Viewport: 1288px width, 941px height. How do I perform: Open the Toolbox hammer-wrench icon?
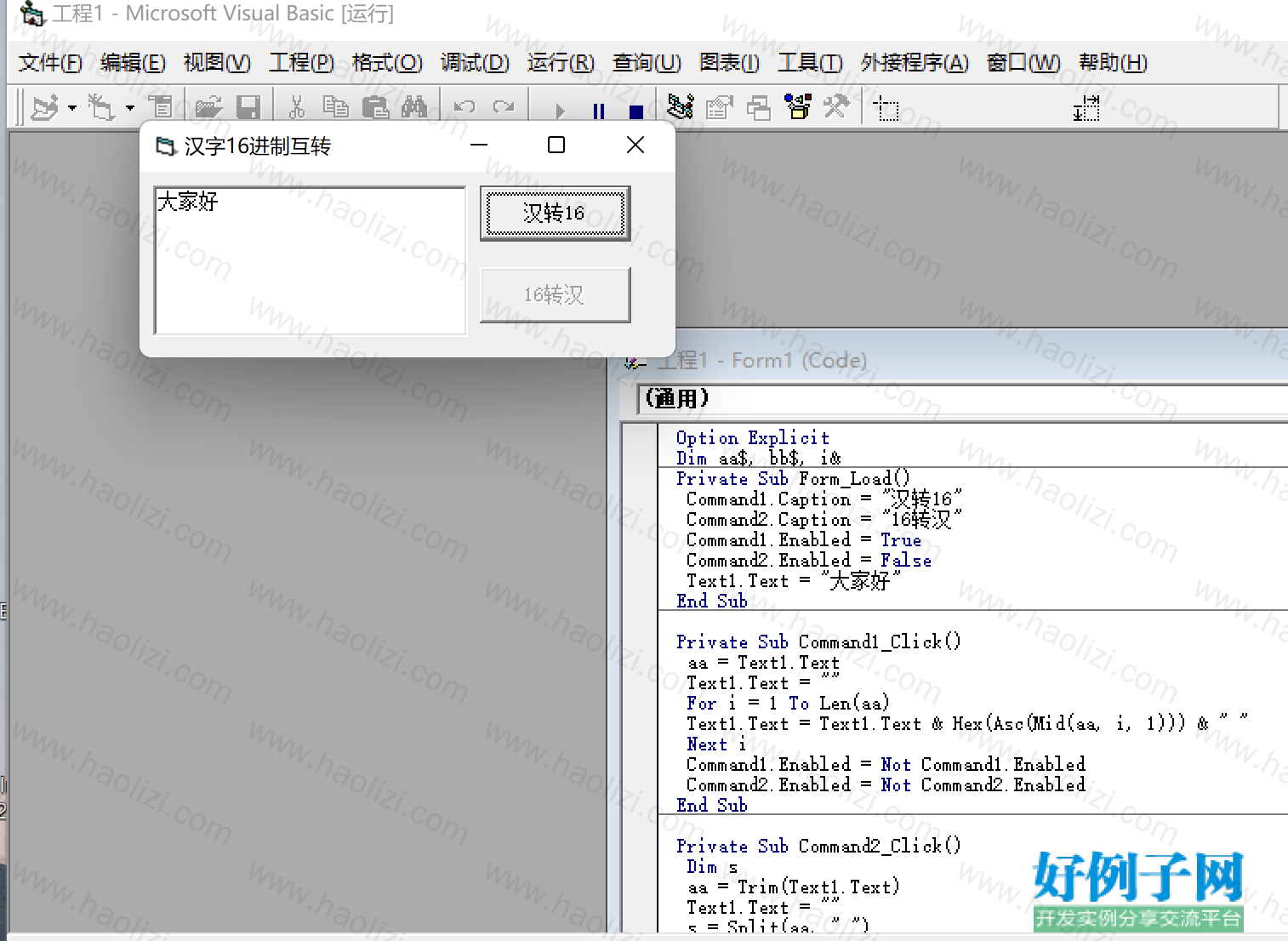coord(836,107)
